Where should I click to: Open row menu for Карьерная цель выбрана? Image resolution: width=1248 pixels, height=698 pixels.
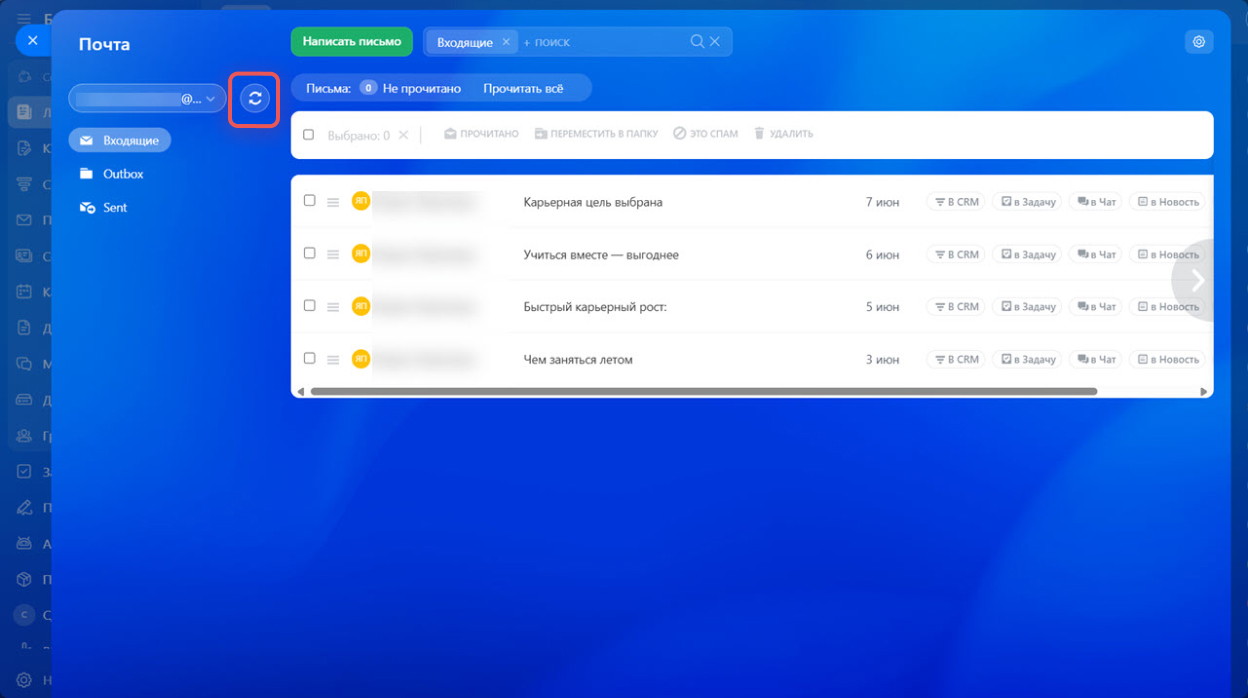(x=333, y=202)
